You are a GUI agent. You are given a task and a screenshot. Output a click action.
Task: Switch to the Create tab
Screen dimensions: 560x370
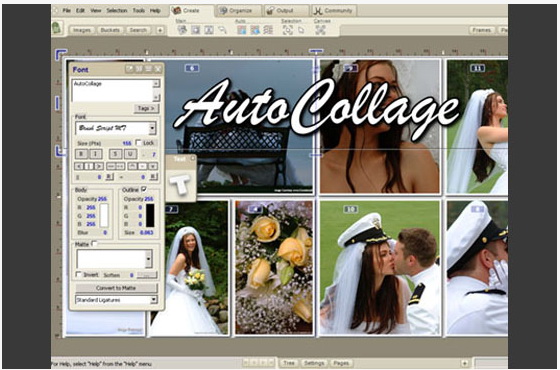(191, 10)
